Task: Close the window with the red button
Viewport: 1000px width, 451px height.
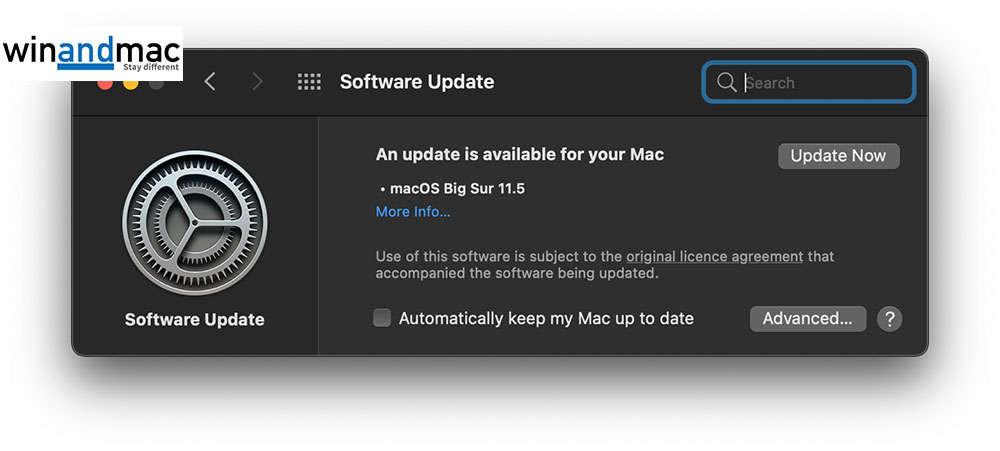Action: click(x=105, y=84)
